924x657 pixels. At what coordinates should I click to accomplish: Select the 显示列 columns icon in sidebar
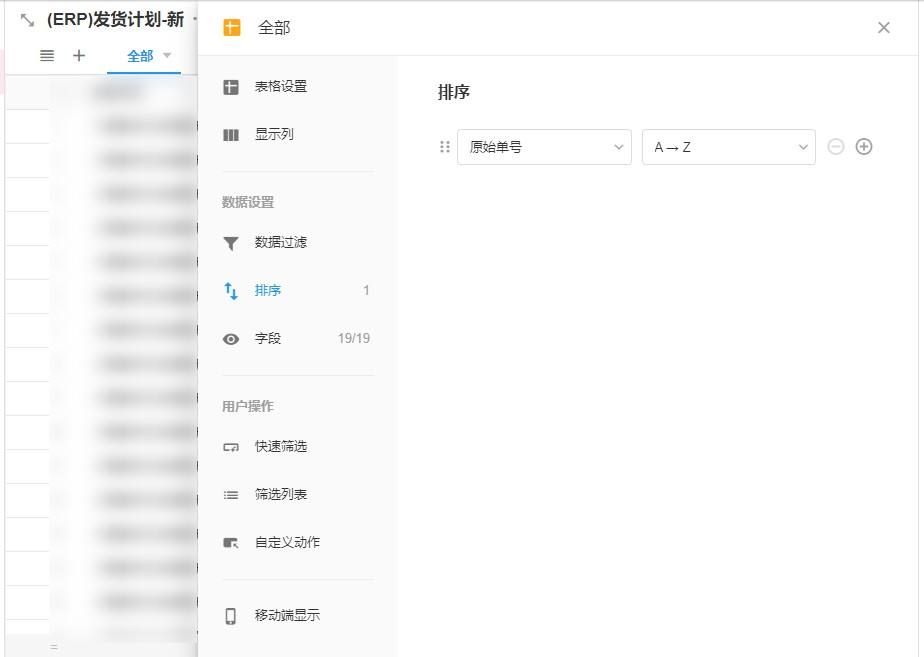pos(230,134)
